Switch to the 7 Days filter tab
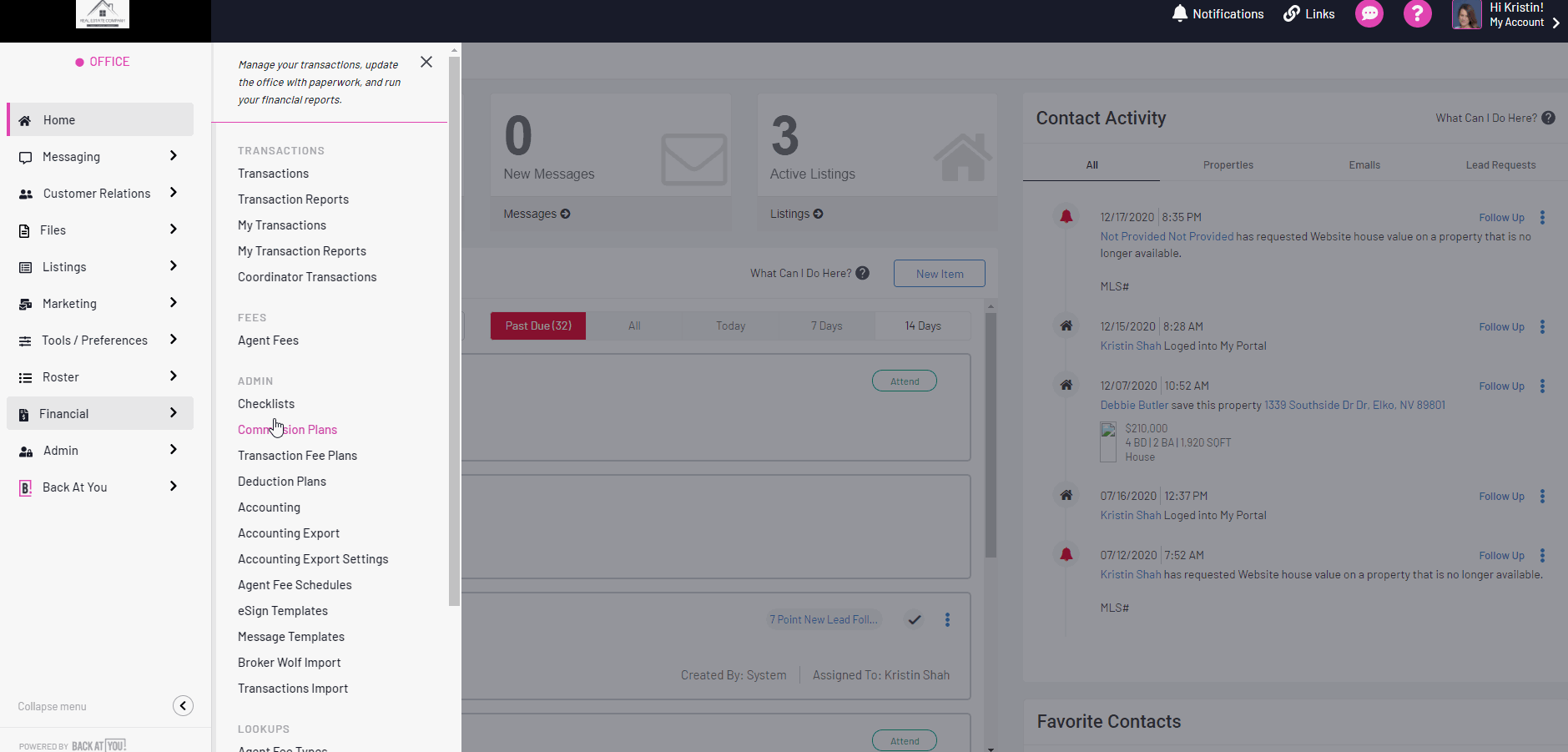The image size is (1568, 752). click(826, 326)
